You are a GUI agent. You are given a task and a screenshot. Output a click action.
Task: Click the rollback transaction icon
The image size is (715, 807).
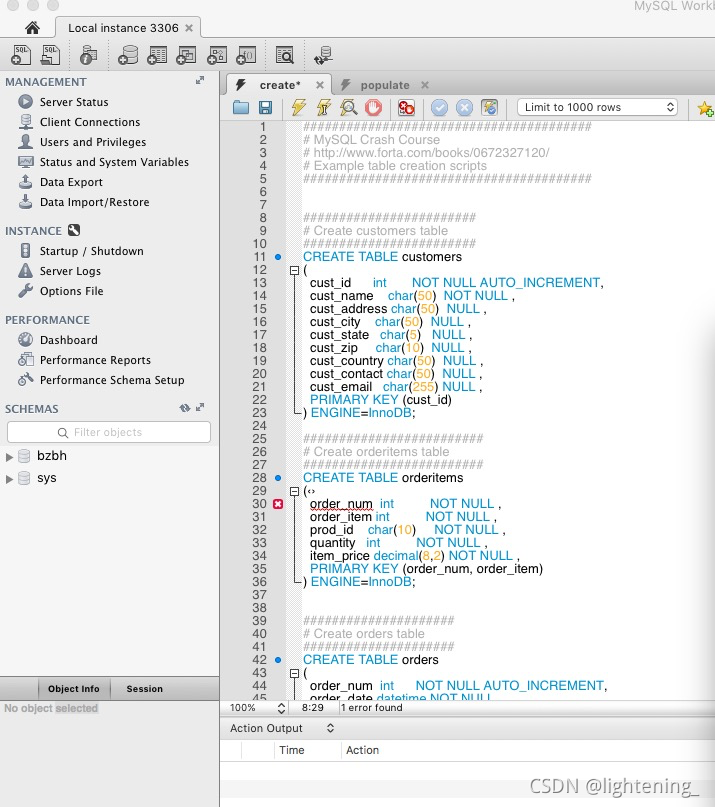click(464, 108)
